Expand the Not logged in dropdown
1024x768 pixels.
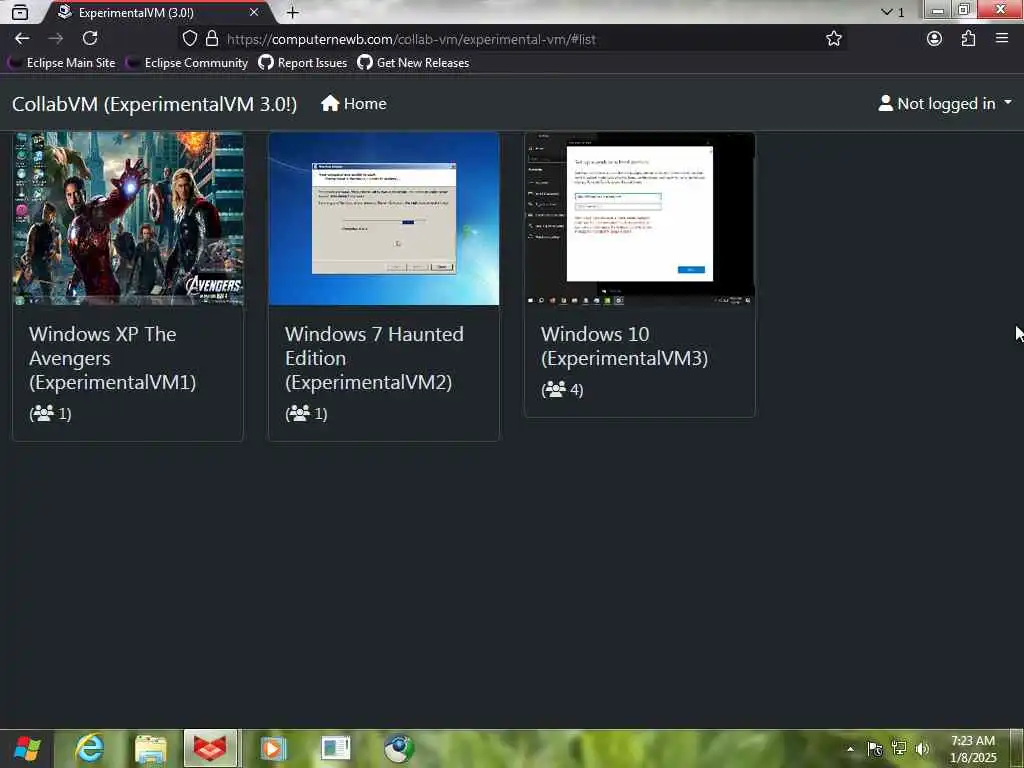(944, 103)
